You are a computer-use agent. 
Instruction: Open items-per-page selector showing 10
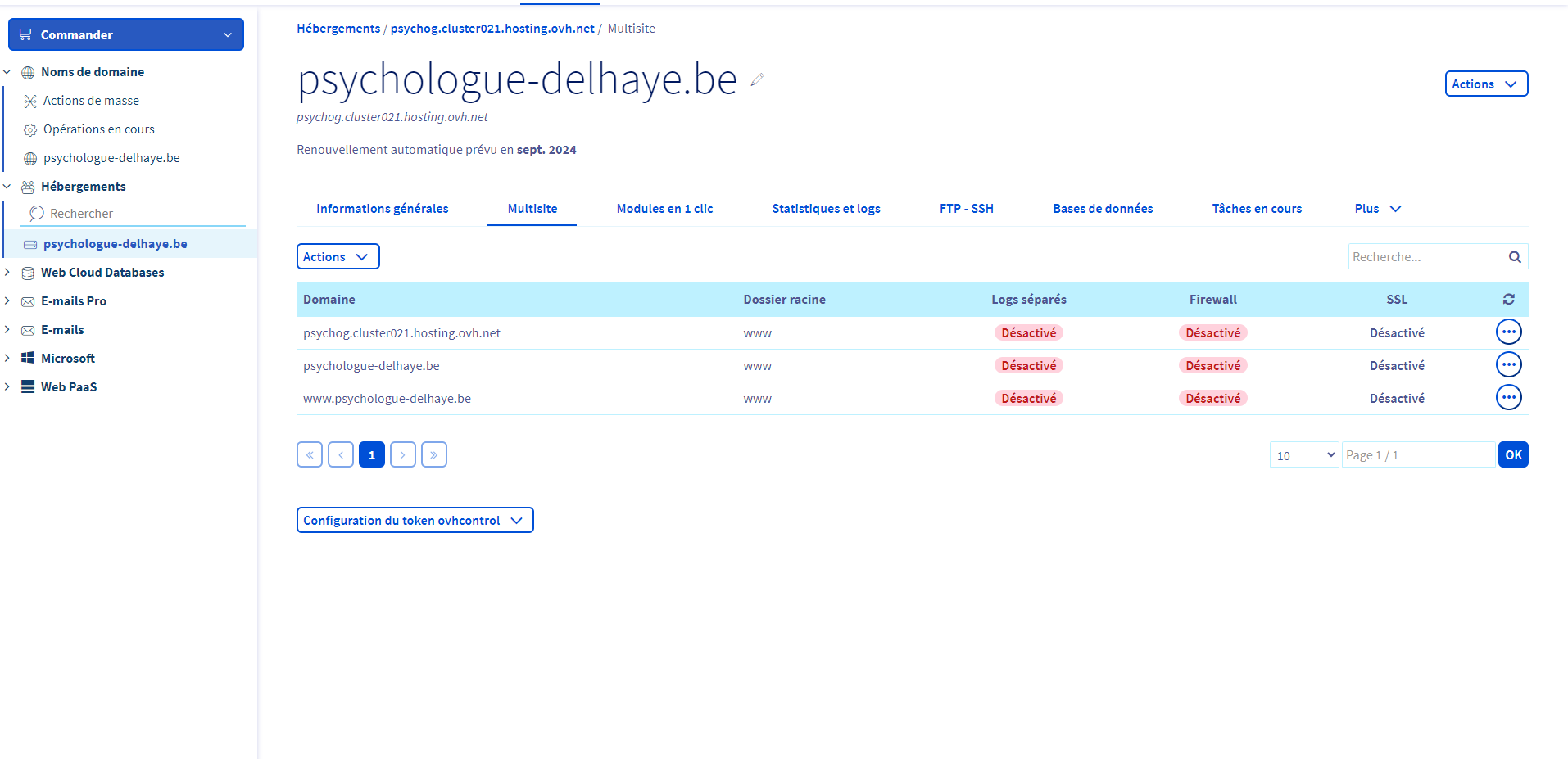[x=1303, y=455]
